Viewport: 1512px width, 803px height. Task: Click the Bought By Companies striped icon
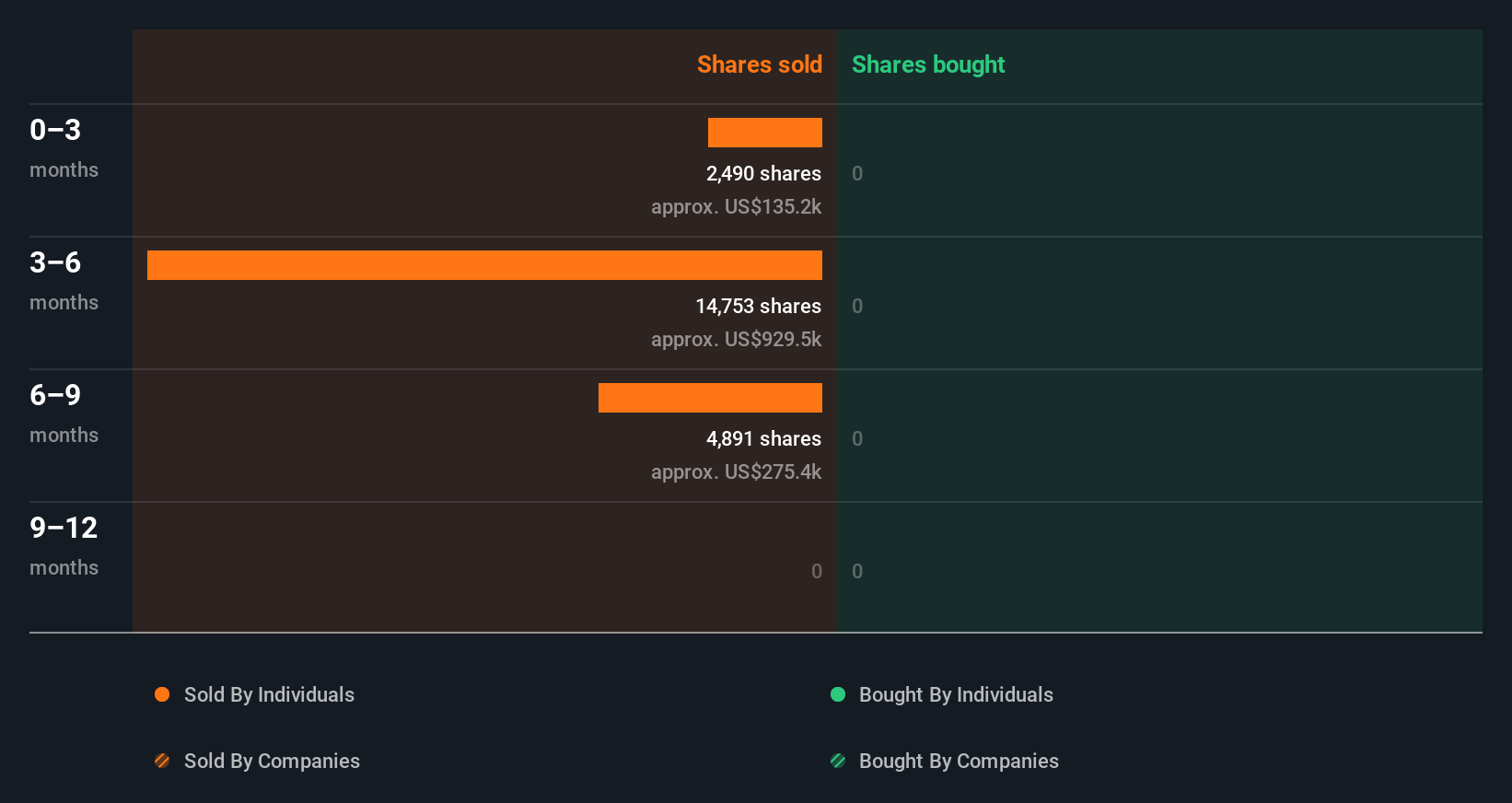click(x=838, y=761)
